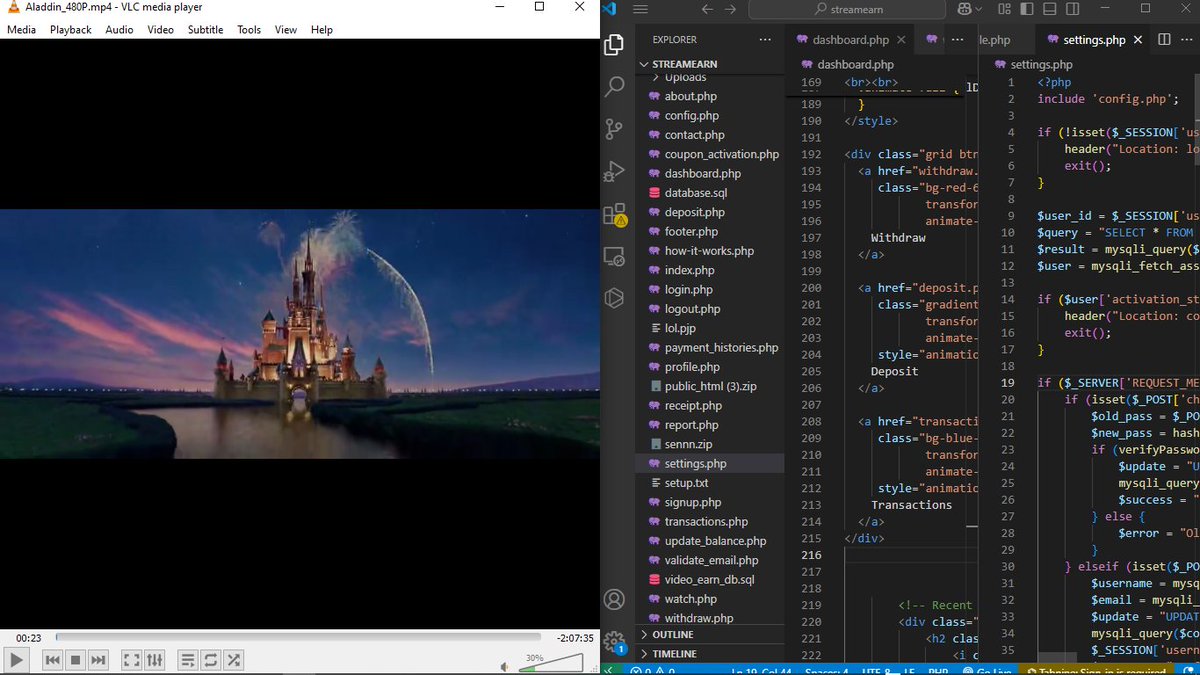Open the Accounts menu in VS Code

pos(615,600)
